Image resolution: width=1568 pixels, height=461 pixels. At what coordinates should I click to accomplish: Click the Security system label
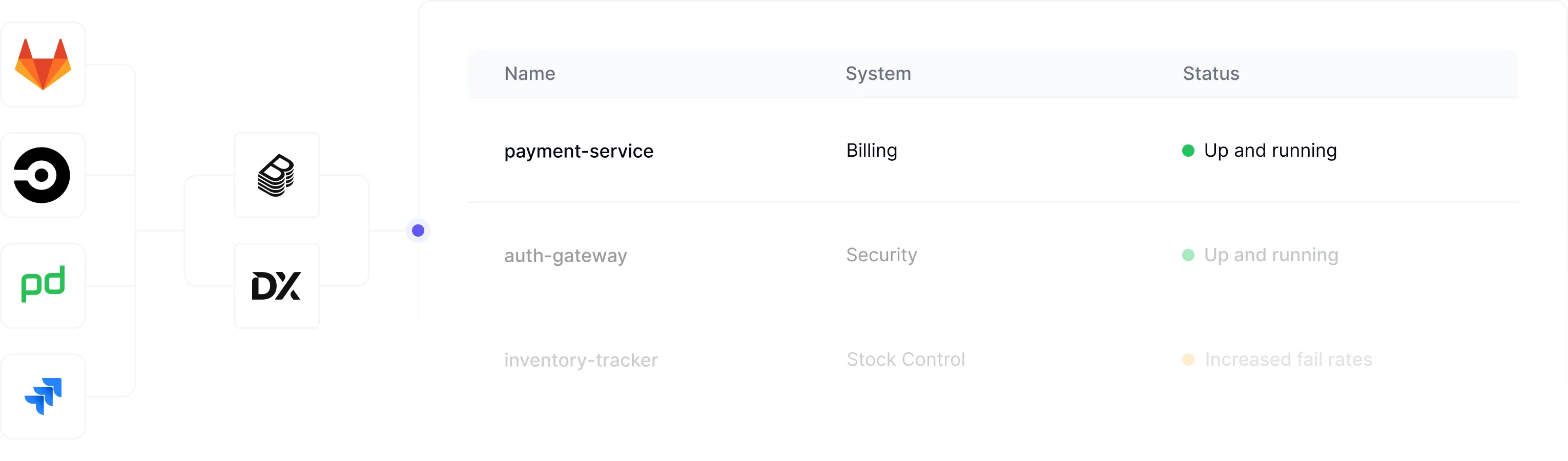point(881,255)
